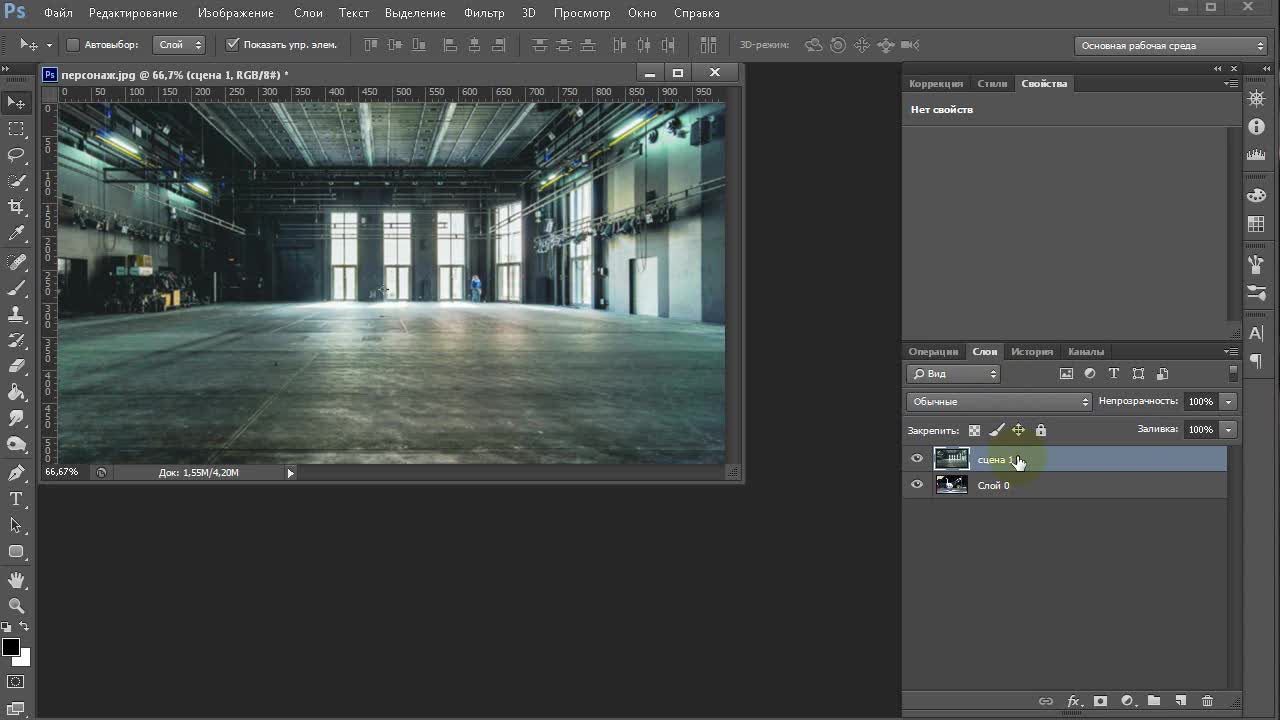
Task: Open the Изображение menu
Action: pos(236,13)
